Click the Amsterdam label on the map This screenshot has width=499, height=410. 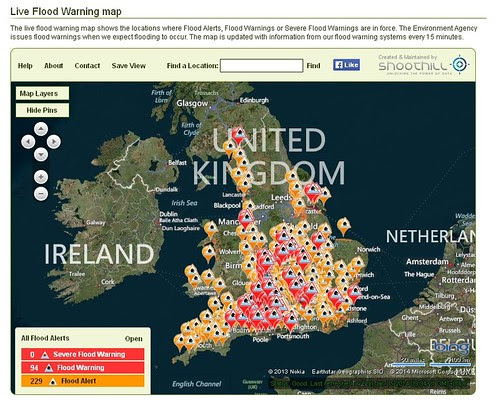427,262
